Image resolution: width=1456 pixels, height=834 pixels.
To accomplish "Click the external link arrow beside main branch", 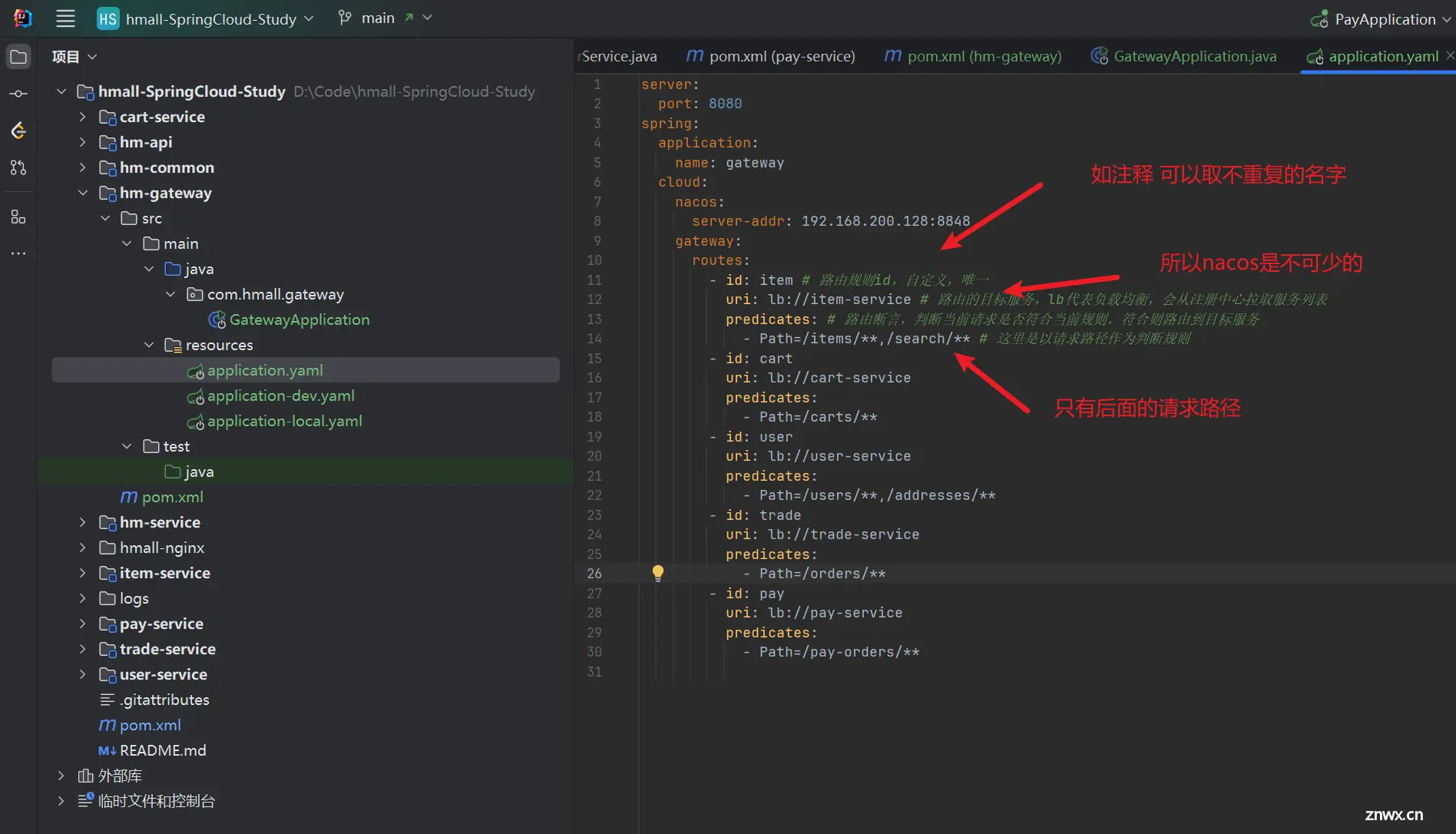I will 409,18.
